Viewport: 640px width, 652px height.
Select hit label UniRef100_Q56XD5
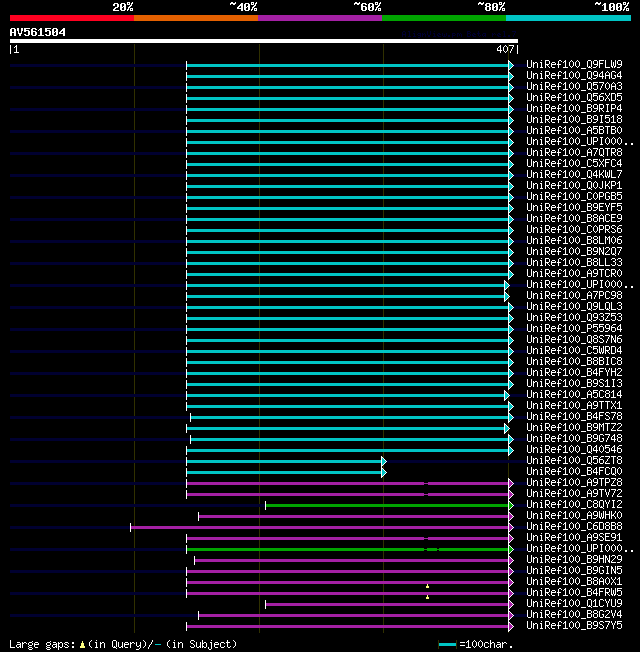574,98
